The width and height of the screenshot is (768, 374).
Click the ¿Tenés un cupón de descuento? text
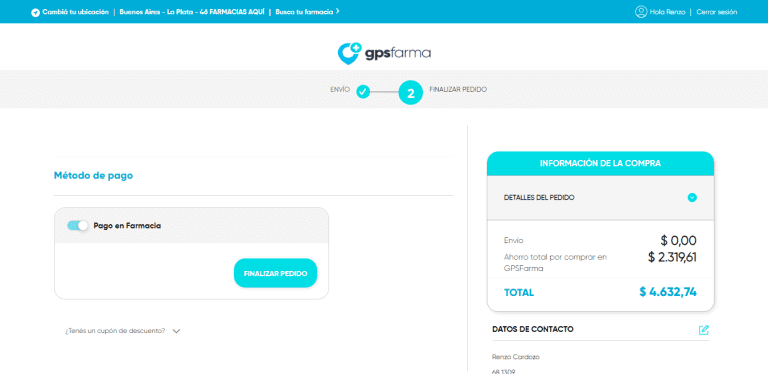pos(115,331)
